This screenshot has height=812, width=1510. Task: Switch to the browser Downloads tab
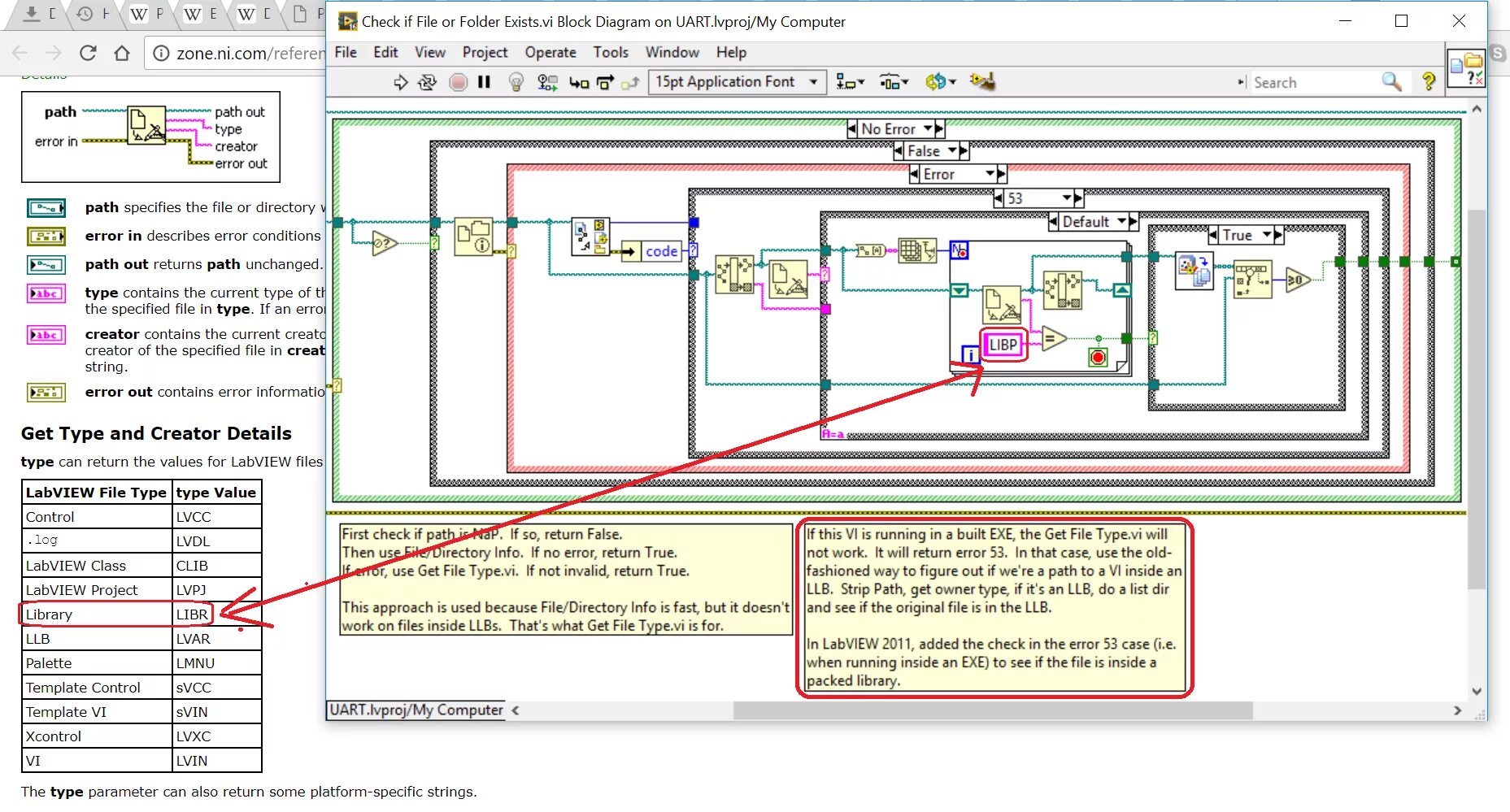pos(39,14)
